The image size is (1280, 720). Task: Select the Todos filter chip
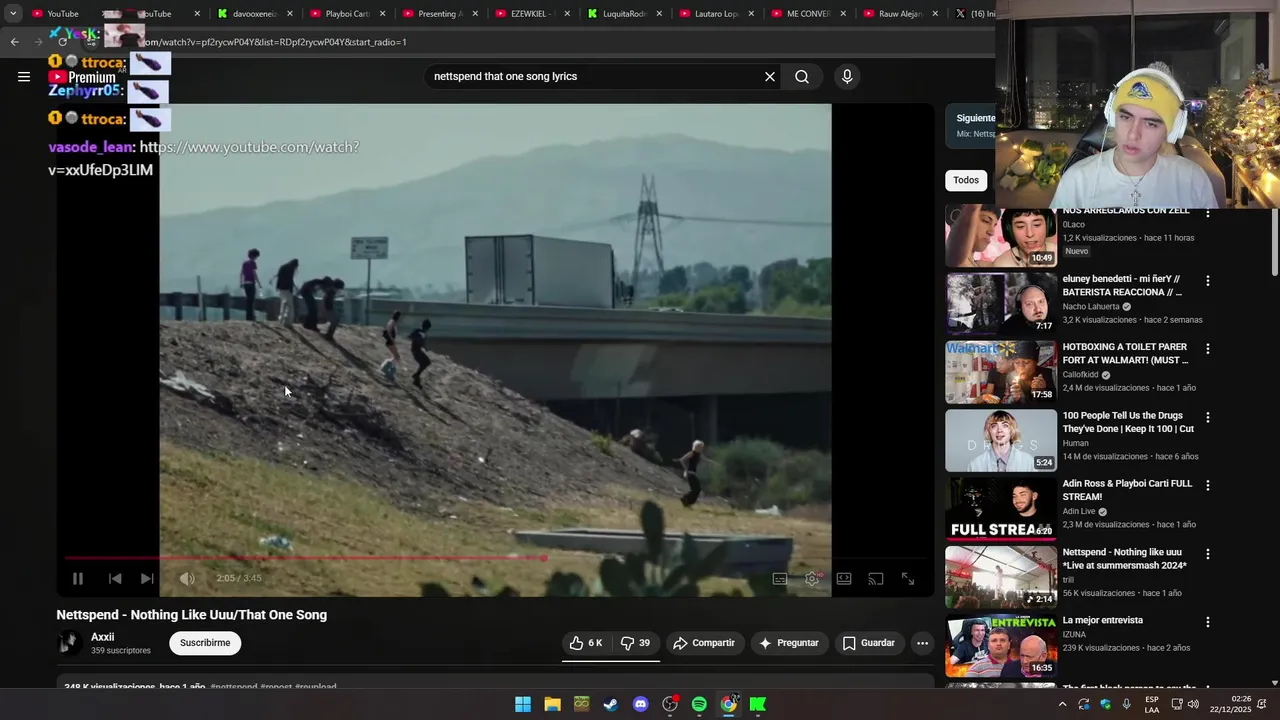pyautogui.click(x=966, y=180)
